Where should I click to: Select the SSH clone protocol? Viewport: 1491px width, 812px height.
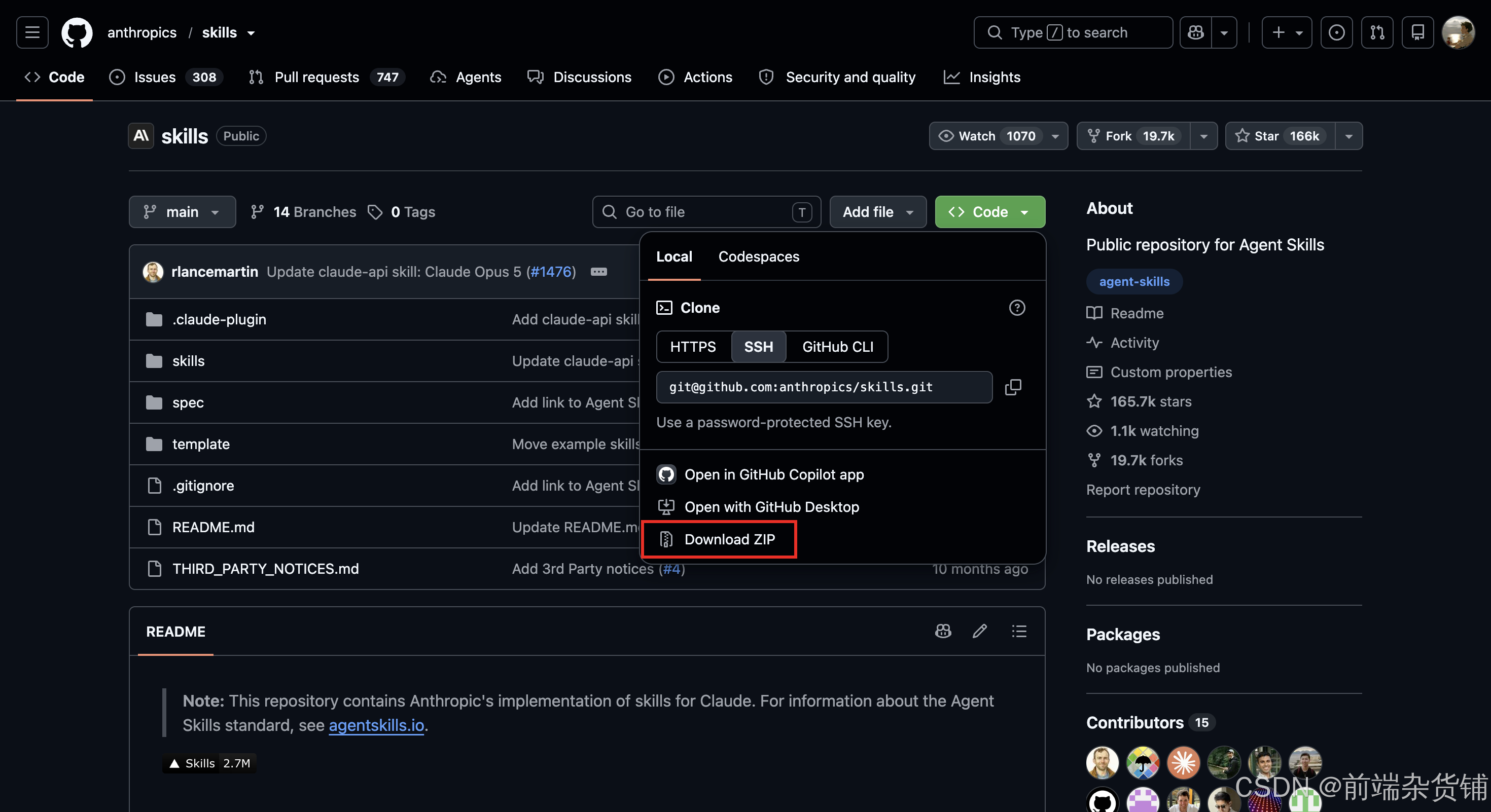(758, 346)
